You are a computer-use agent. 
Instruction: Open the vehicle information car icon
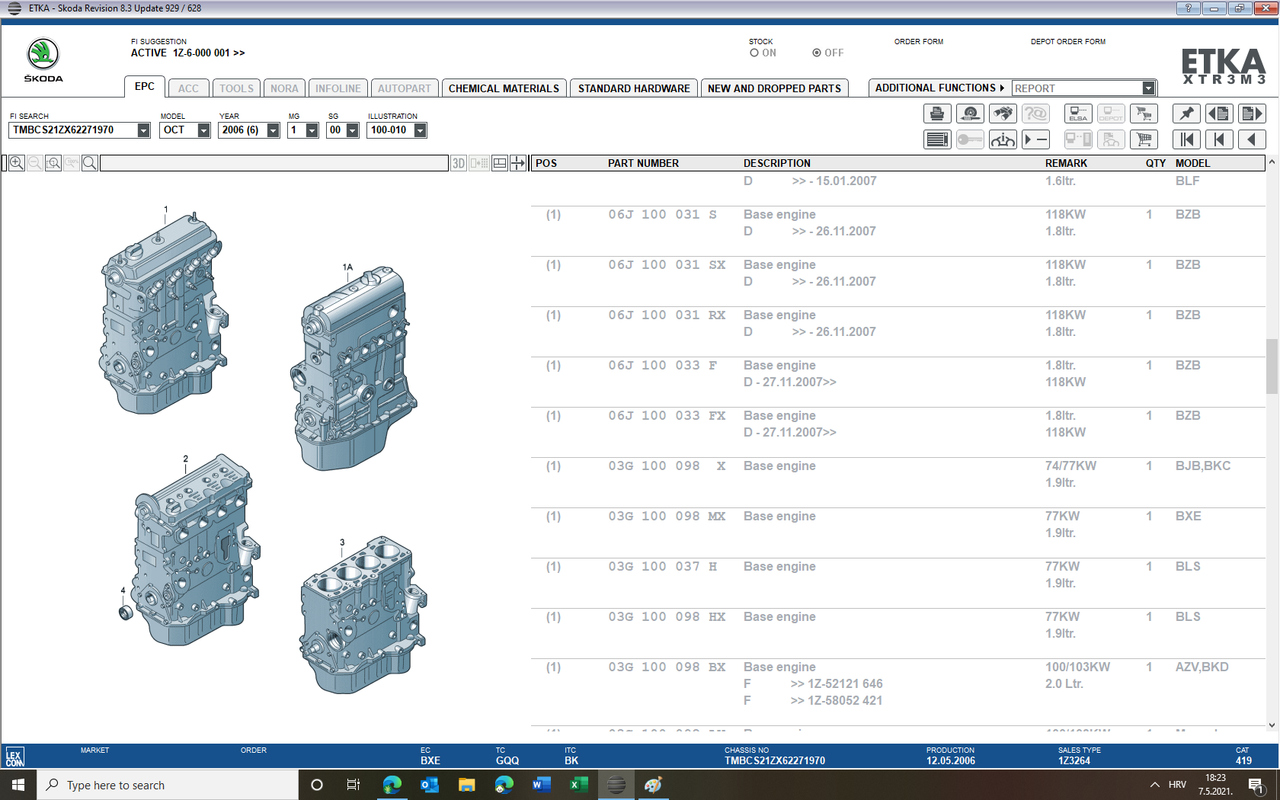click(x=1003, y=140)
